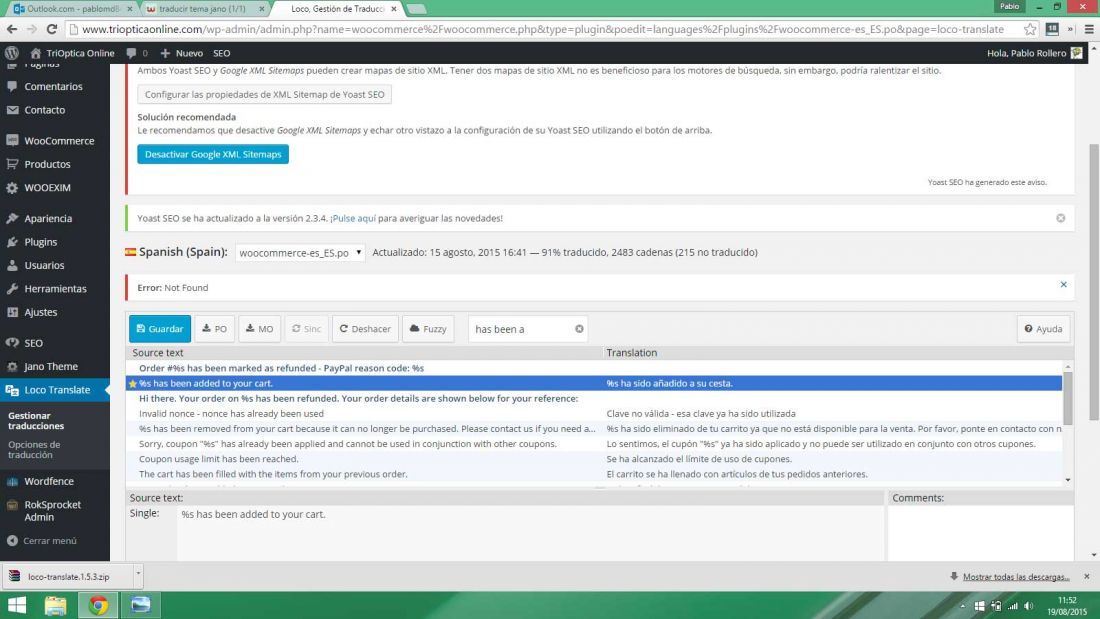
Task: Click the Guardar save button
Action: point(160,329)
